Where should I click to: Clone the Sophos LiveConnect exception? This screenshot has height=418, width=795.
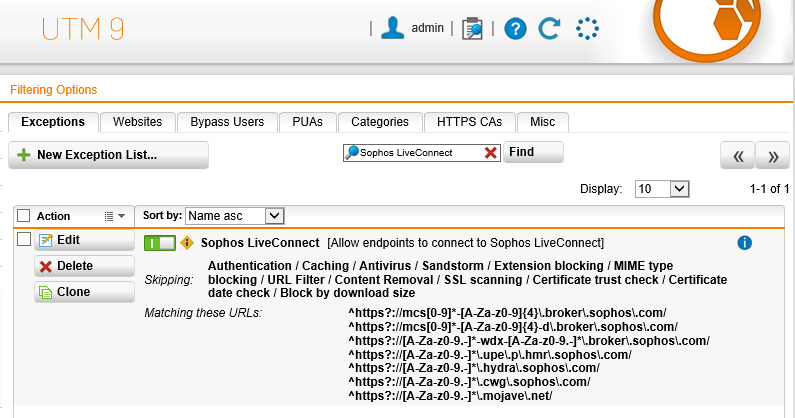pos(85,292)
